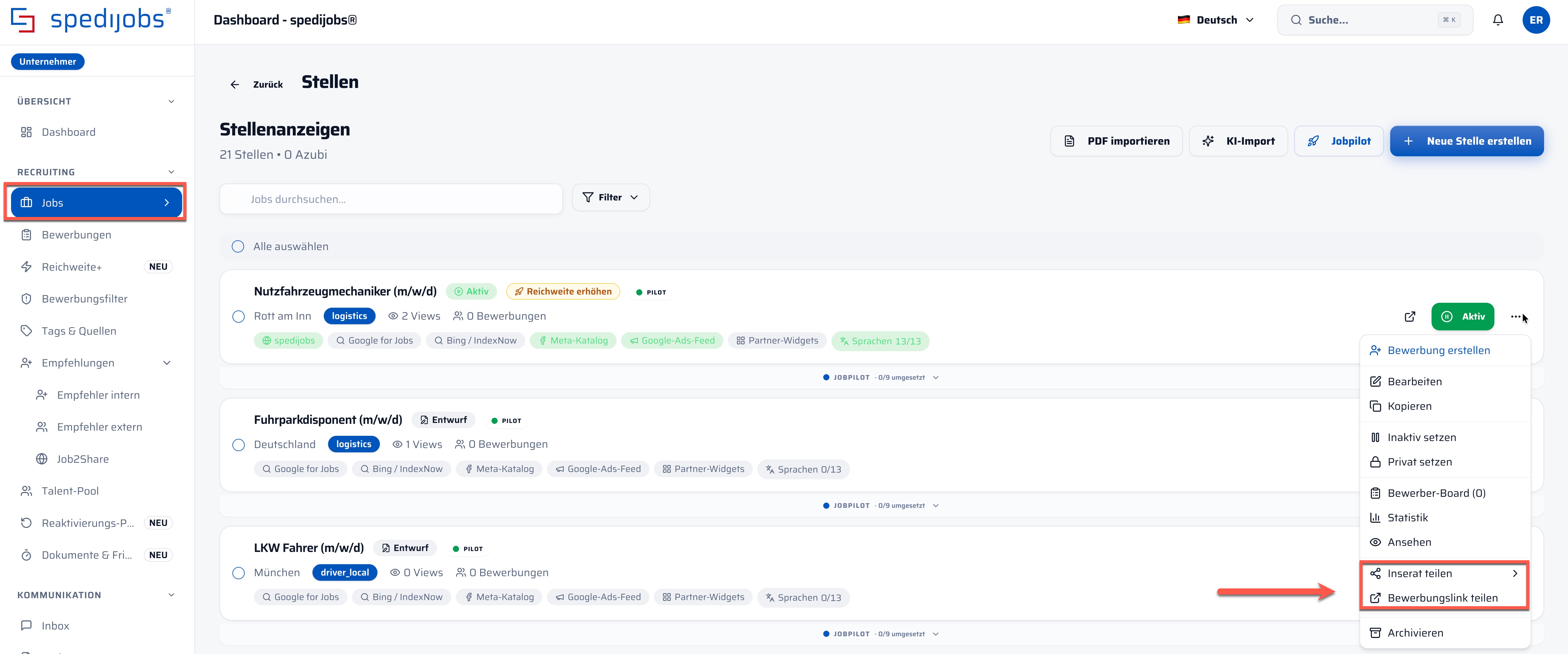Select all jobs with Alle auswählen
The image size is (1568, 654).
click(238, 246)
